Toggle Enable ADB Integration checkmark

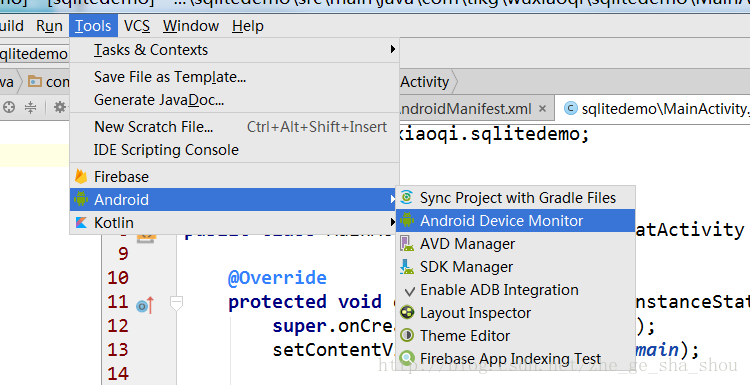click(x=409, y=290)
